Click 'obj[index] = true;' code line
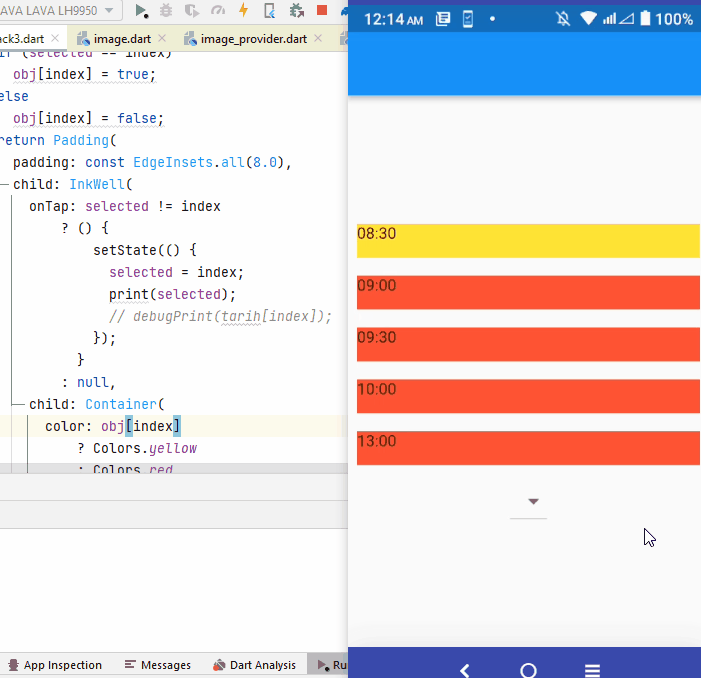Image resolution: width=701 pixels, height=678 pixels. click(x=84, y=74)
